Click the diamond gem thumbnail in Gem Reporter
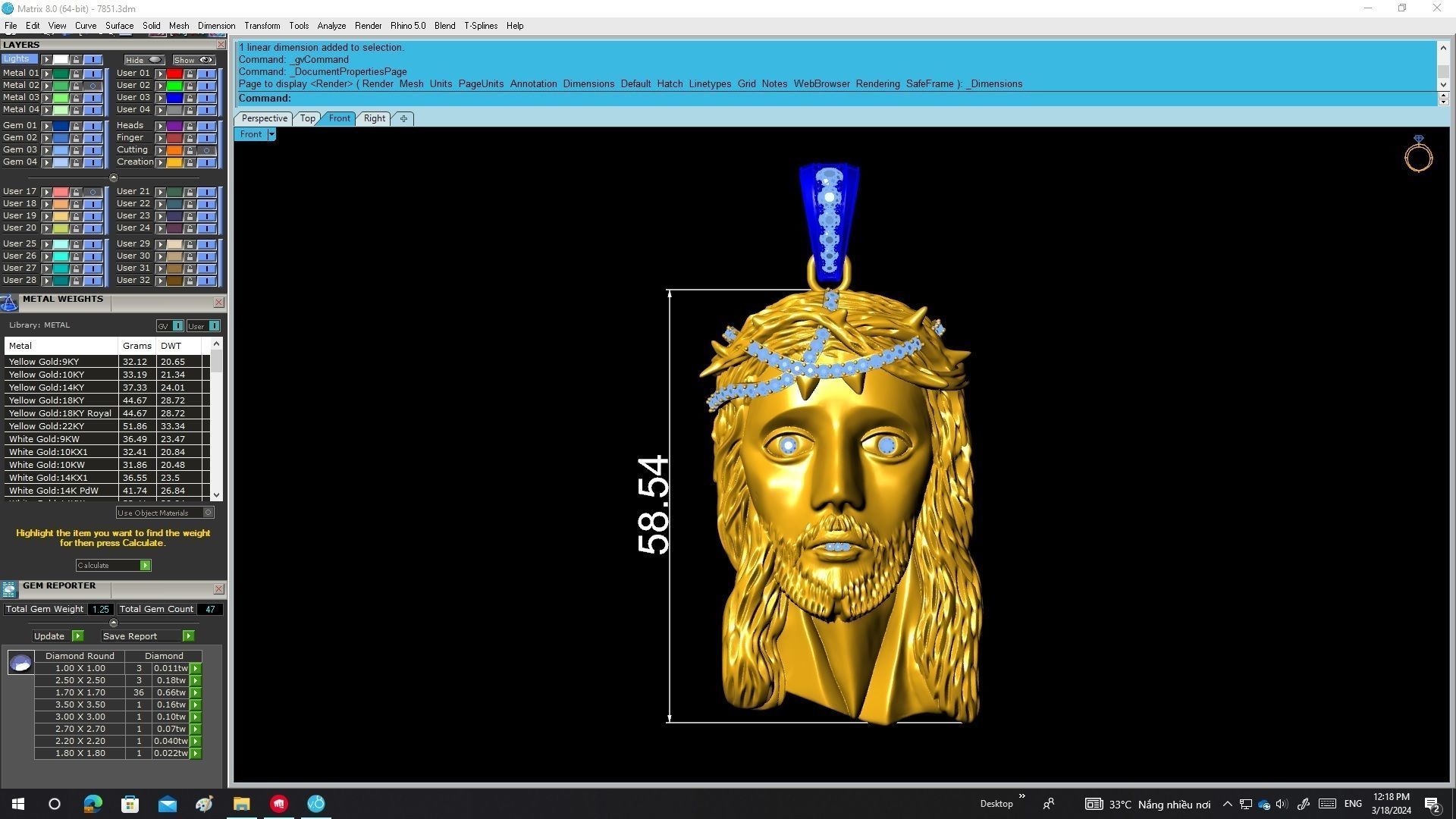The height and width of the screenshot is (819, 1456). click(x=20, y=663)
